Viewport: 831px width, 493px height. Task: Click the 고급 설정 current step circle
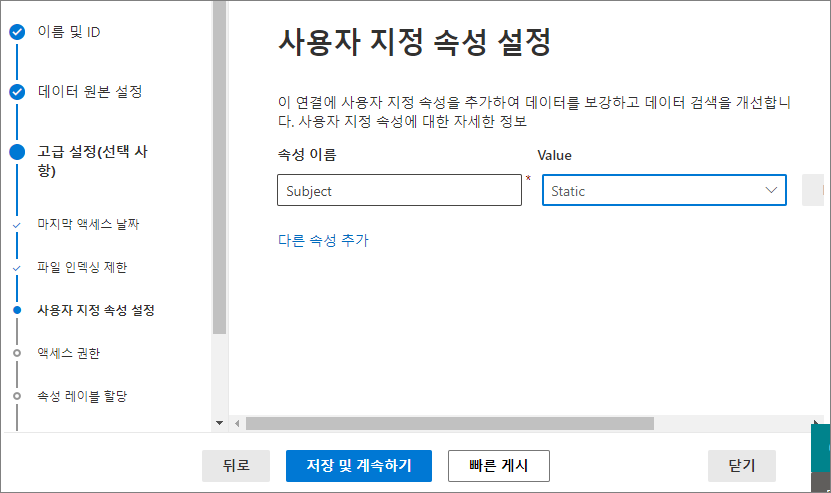[17, 152]
